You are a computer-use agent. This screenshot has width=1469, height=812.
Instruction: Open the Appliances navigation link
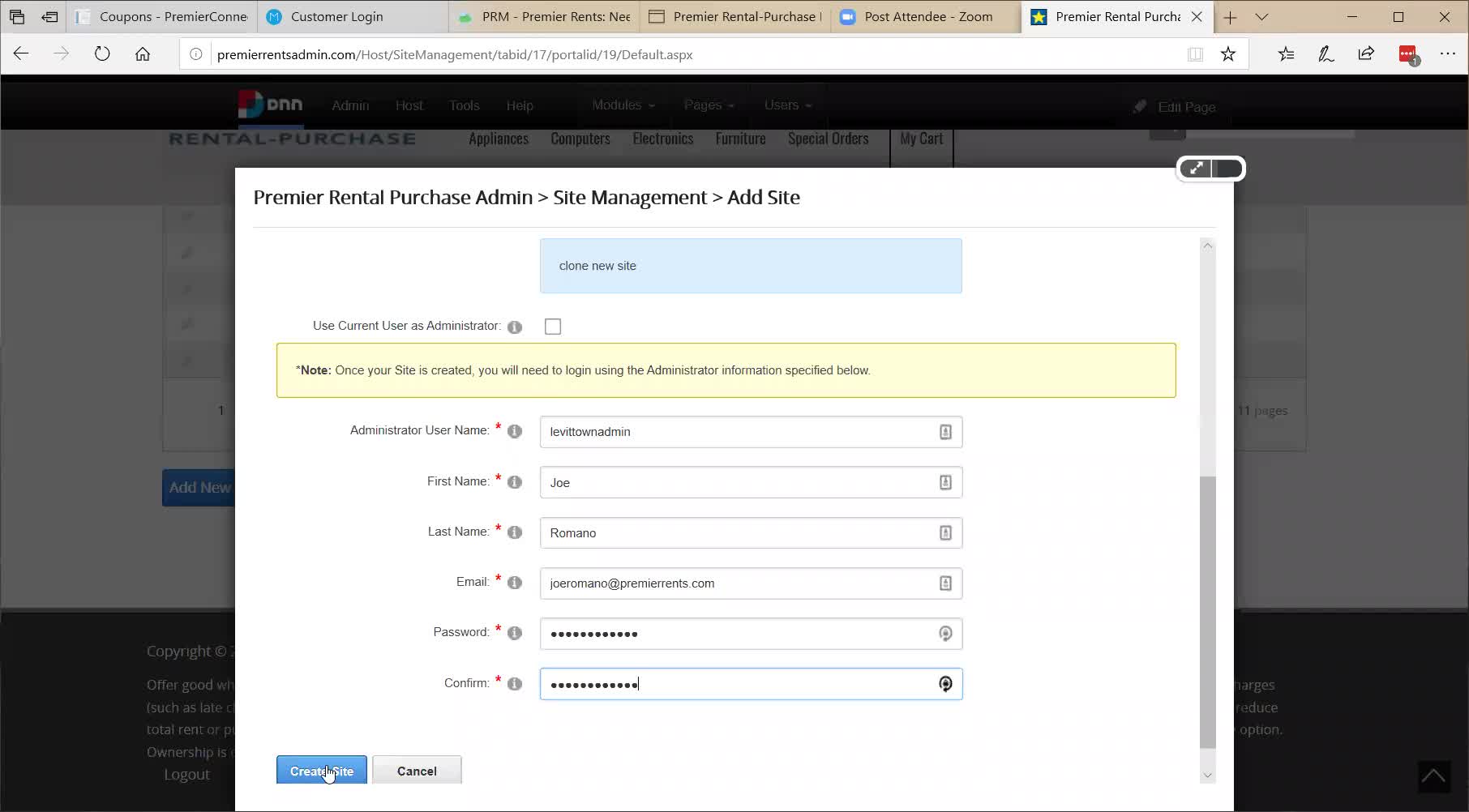coord(499,139)
